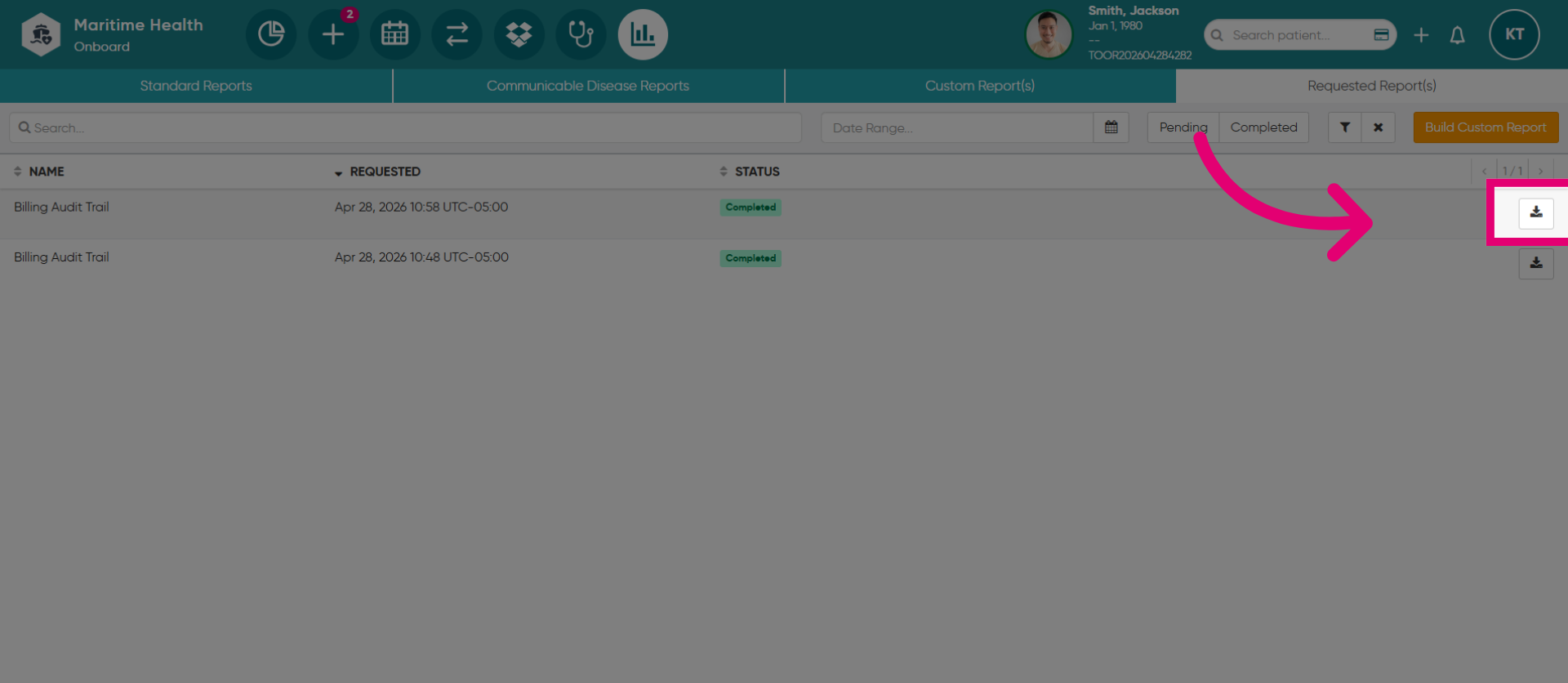Image resolution: width=1568 pixels, height=683 pixels.
Task: Click the Date Range input field
Action: 957,127
